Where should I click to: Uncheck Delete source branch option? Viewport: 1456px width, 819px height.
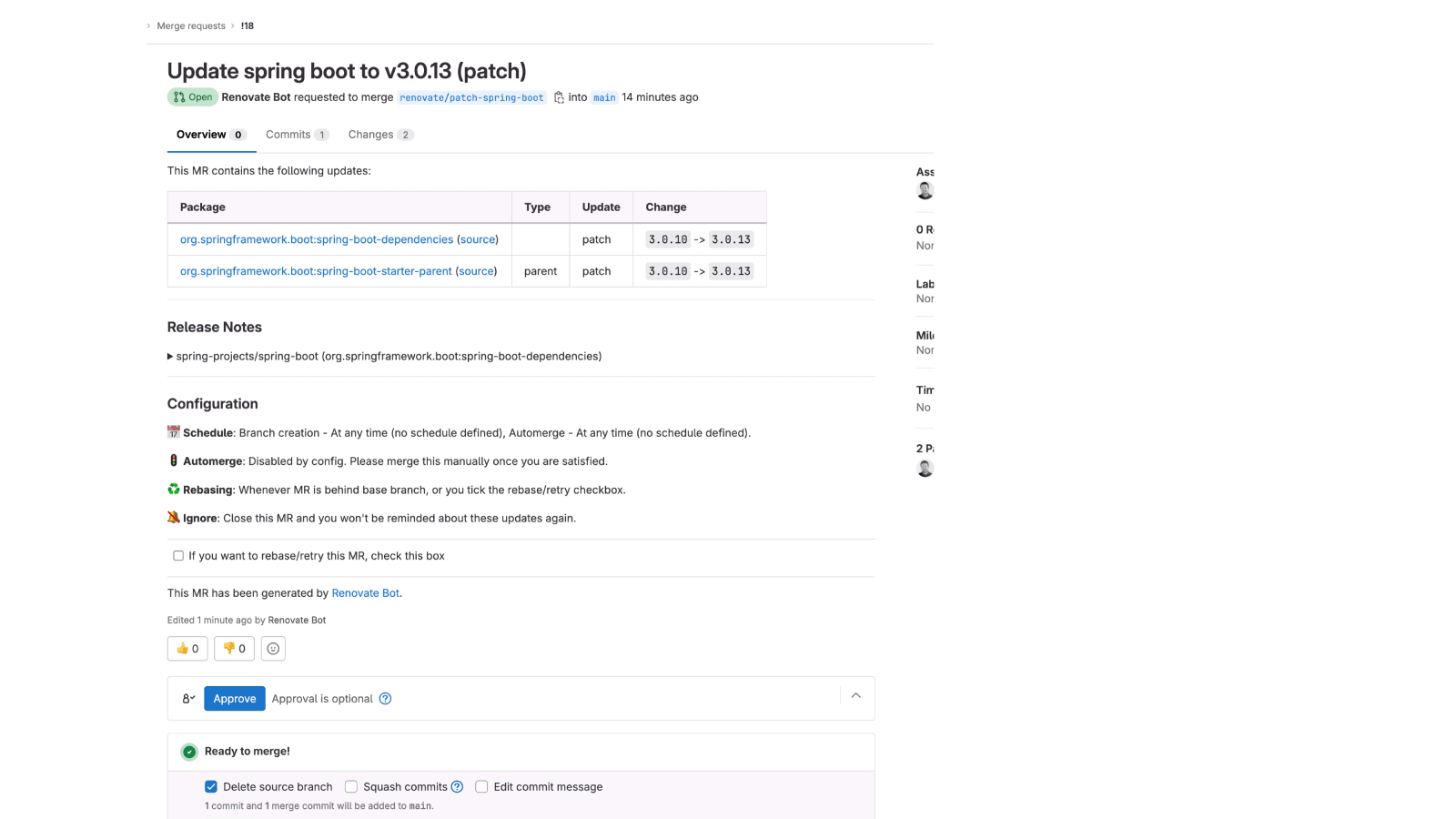(x=211, y=787)
